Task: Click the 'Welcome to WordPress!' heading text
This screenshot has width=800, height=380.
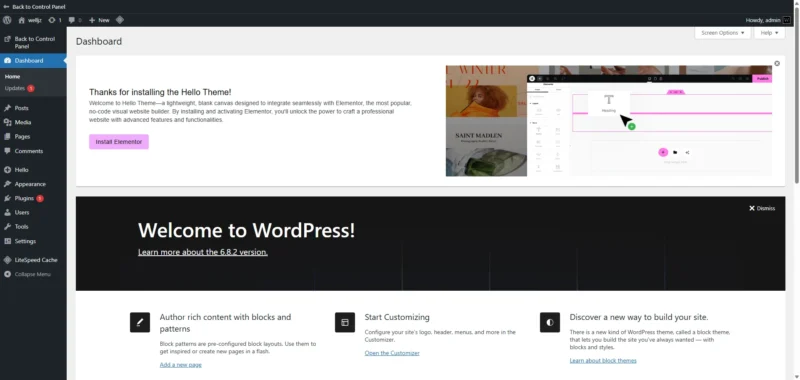Action: (x=246, y=231)
